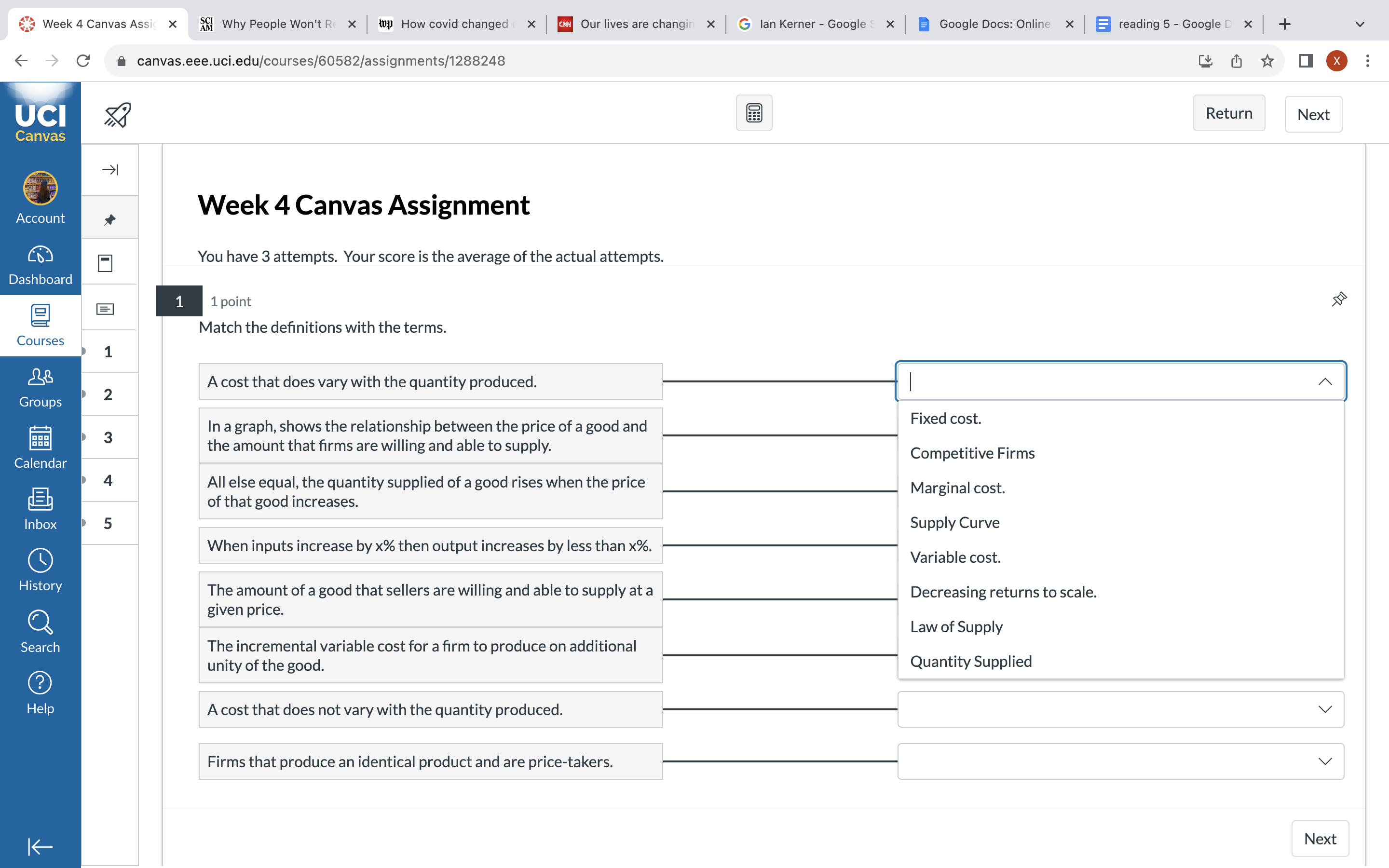Open the Help menu

tap(40, 693)
